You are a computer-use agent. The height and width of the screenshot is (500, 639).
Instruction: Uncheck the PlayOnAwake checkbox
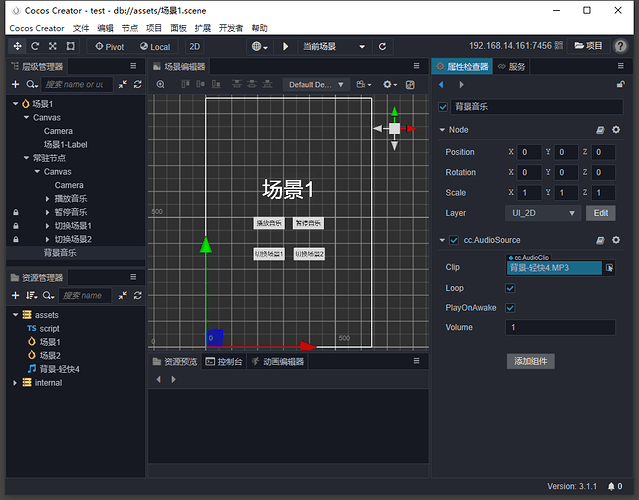coord(510,308)
